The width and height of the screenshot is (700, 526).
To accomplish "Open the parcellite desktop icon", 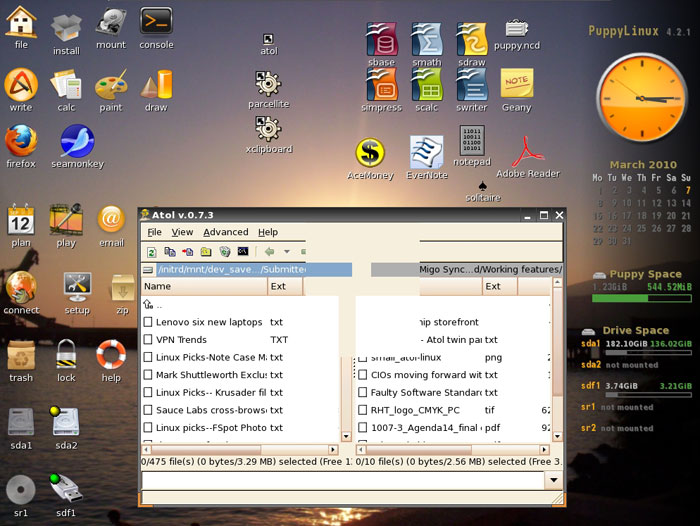I will 268,89.
